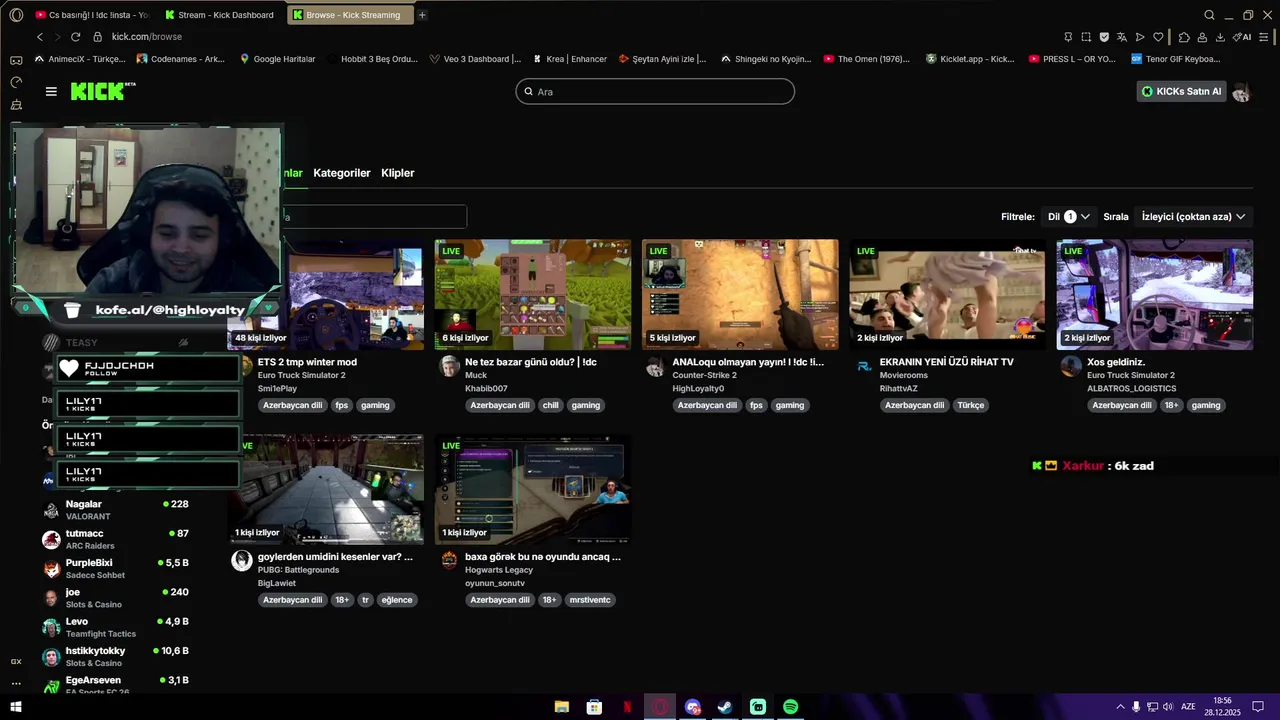Click the eğlence tag on BigLawiet stream
The width and height of the screenshot is (1280, 720).
tap(397, 600)
